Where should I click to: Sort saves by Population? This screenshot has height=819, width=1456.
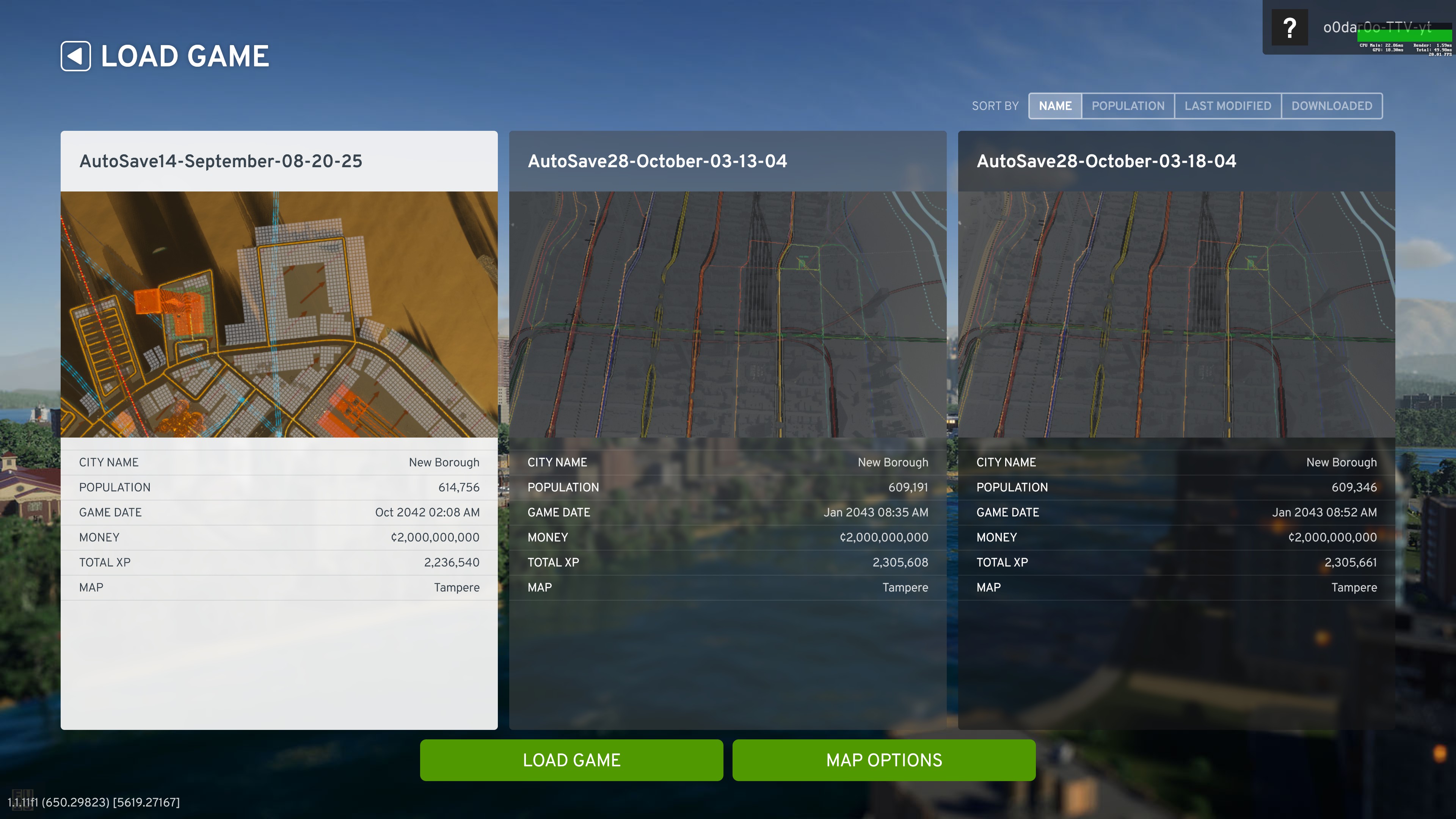(1128, 106)
